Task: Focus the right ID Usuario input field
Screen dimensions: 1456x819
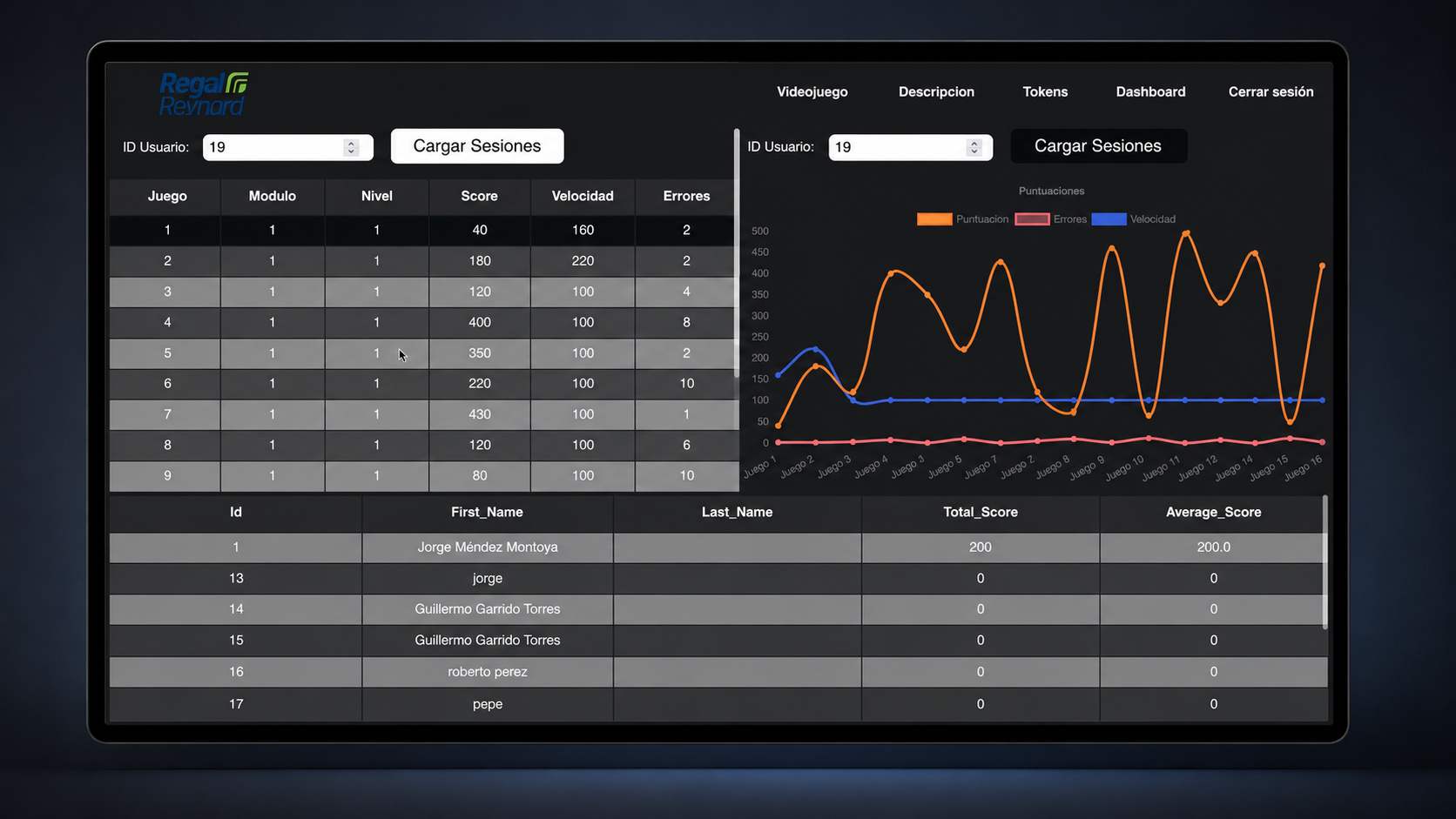Action: click(x=910, y=147)
